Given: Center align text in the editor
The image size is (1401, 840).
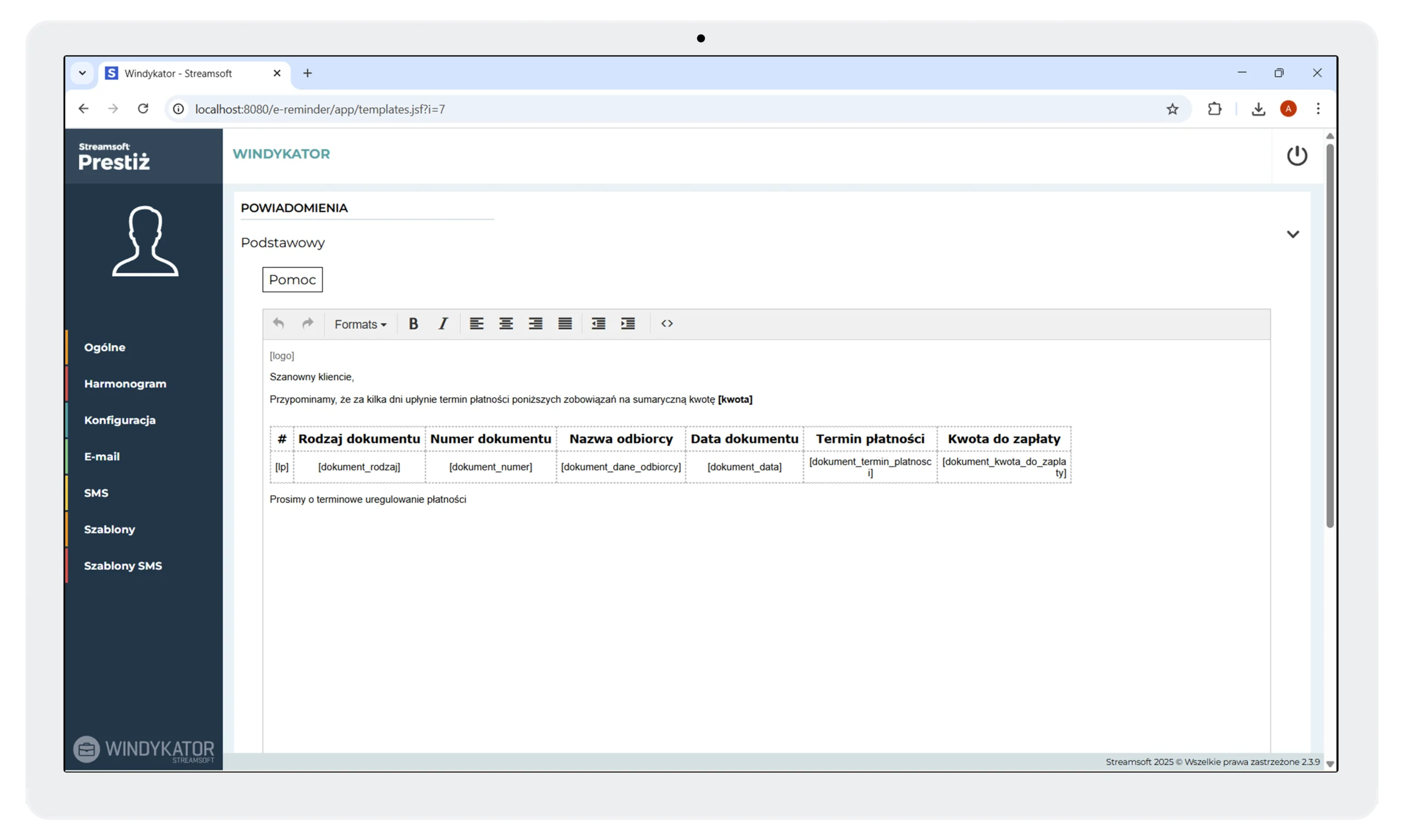Looking at the screenshot, I should click(x=506, y=324).
